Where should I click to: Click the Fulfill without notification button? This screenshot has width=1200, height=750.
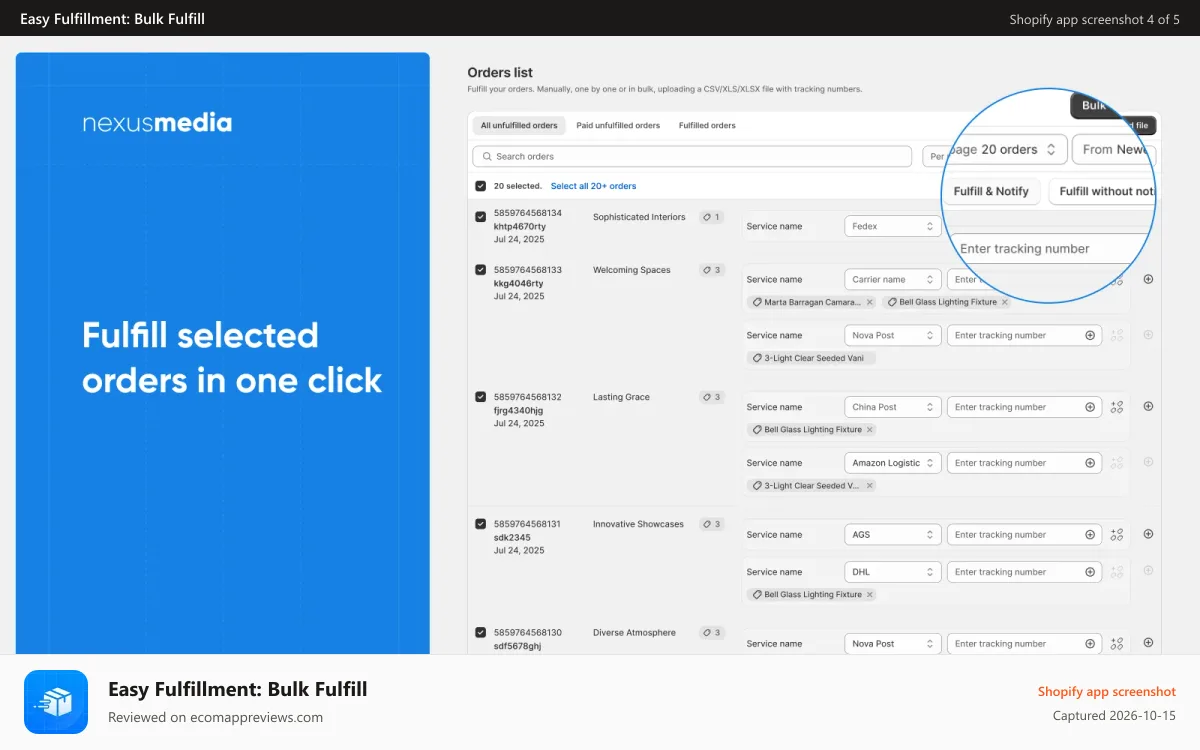point(1103,191)
